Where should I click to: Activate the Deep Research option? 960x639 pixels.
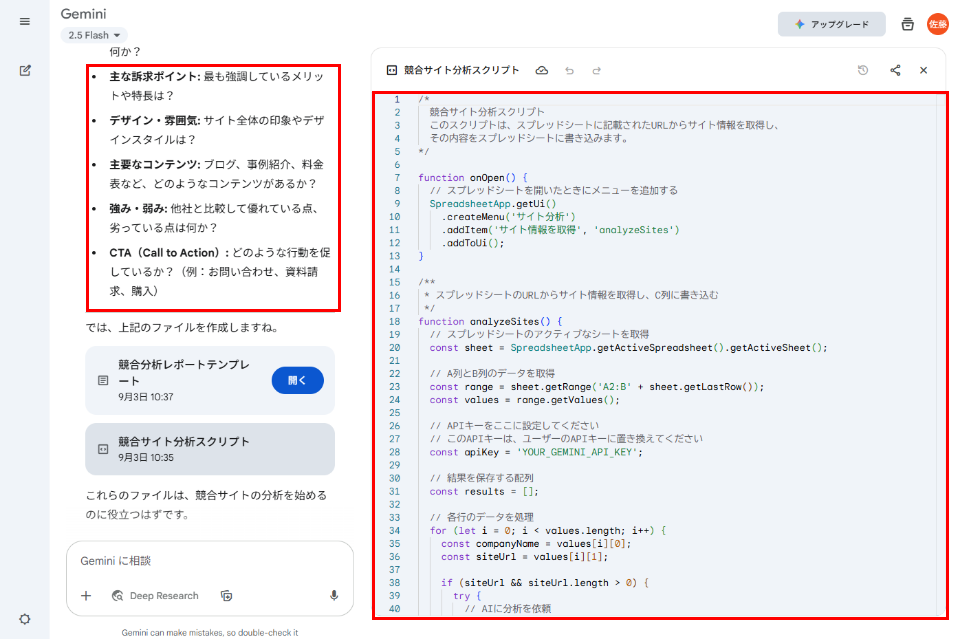pos(156,596)
